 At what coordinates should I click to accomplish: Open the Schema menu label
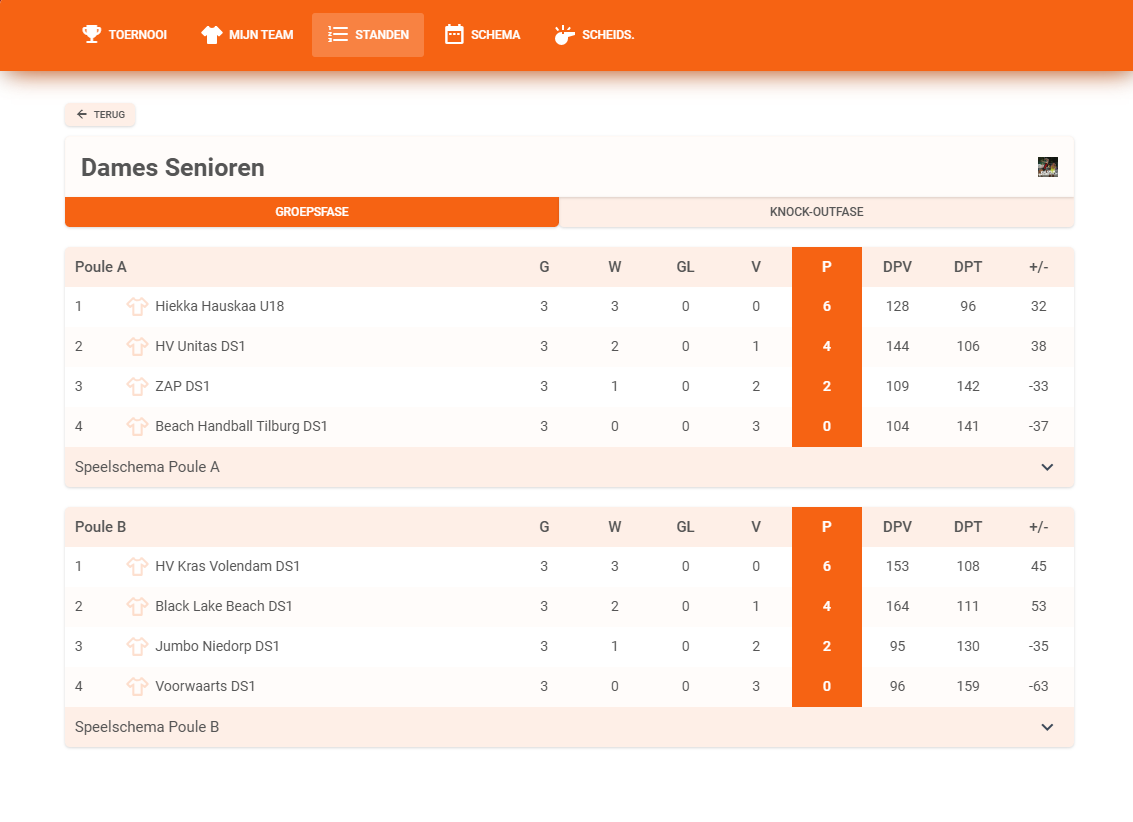(x=496, y=35)
